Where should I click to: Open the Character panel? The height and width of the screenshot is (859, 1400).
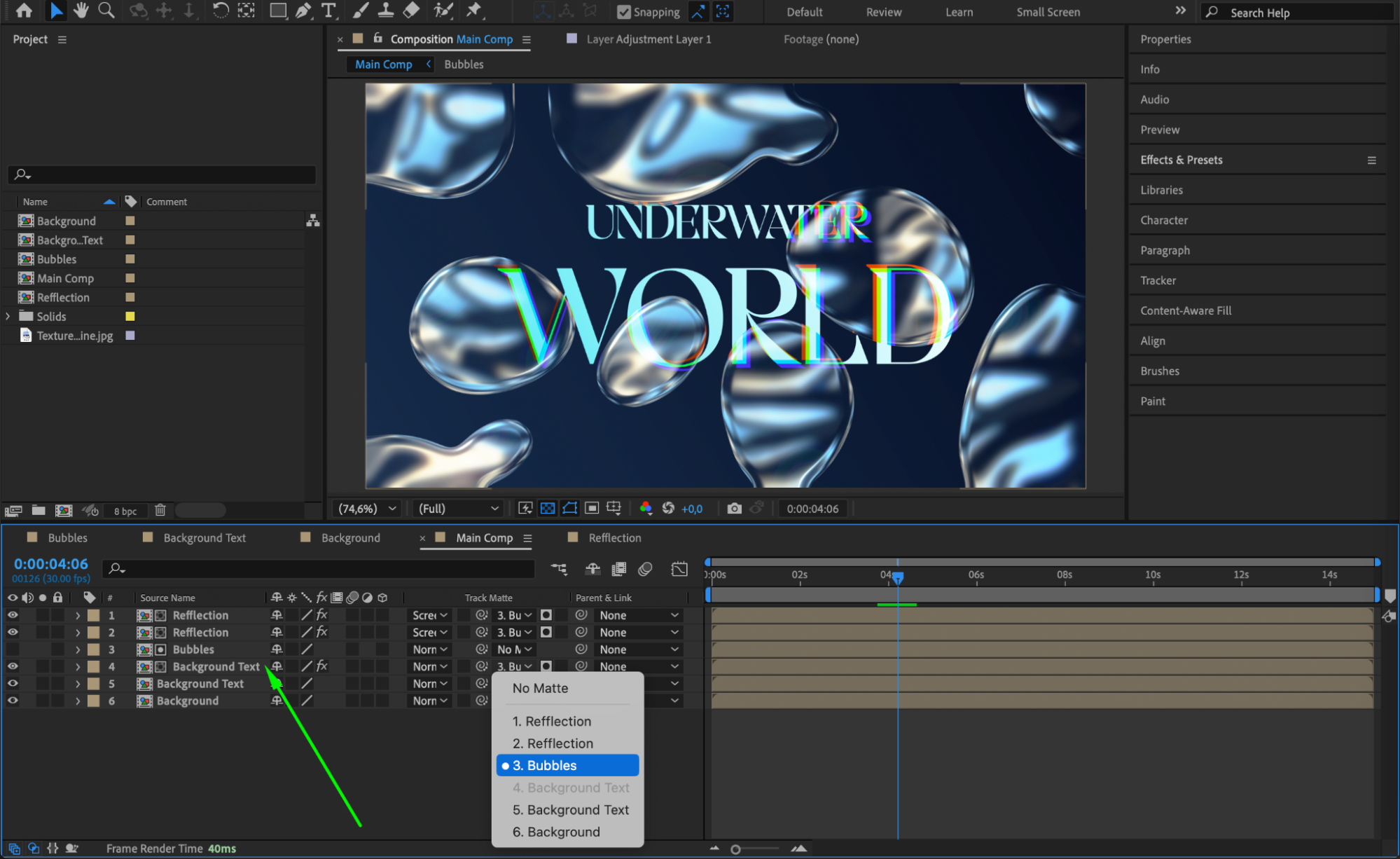pos(1163,220)
